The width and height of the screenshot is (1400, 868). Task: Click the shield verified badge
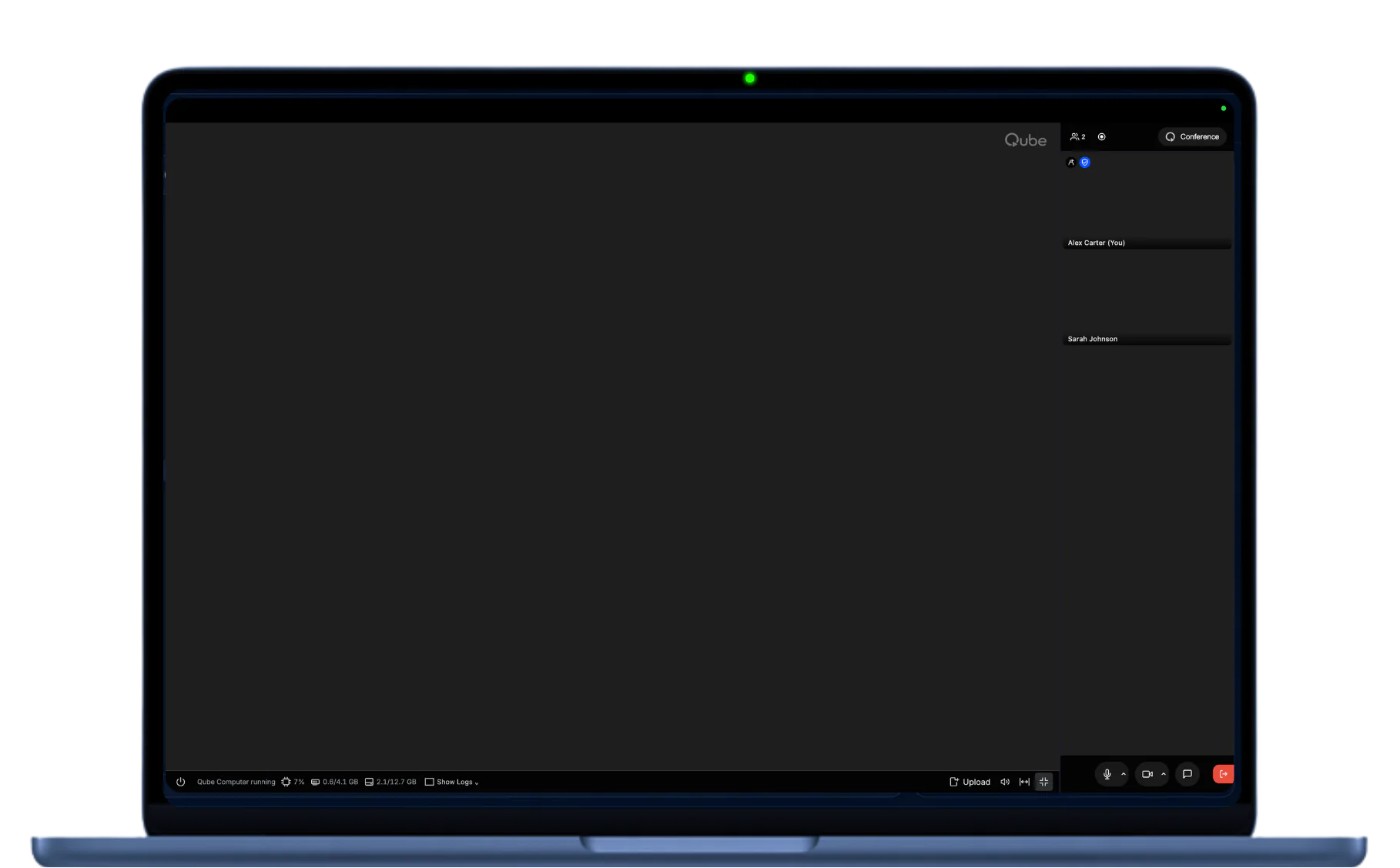(x=1084, y=163)
